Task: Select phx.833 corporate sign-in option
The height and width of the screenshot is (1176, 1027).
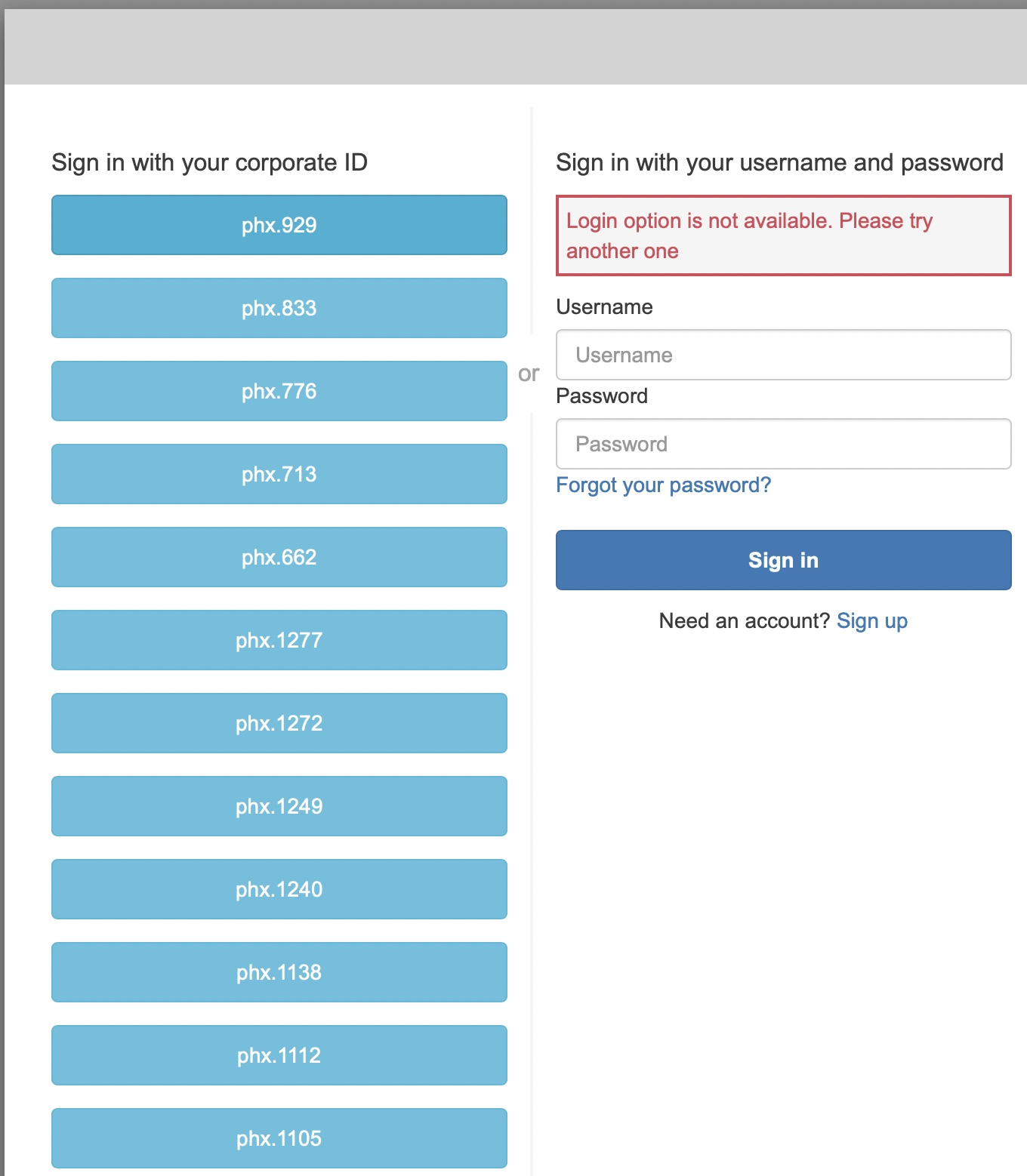Action: [x=279, y=308]
